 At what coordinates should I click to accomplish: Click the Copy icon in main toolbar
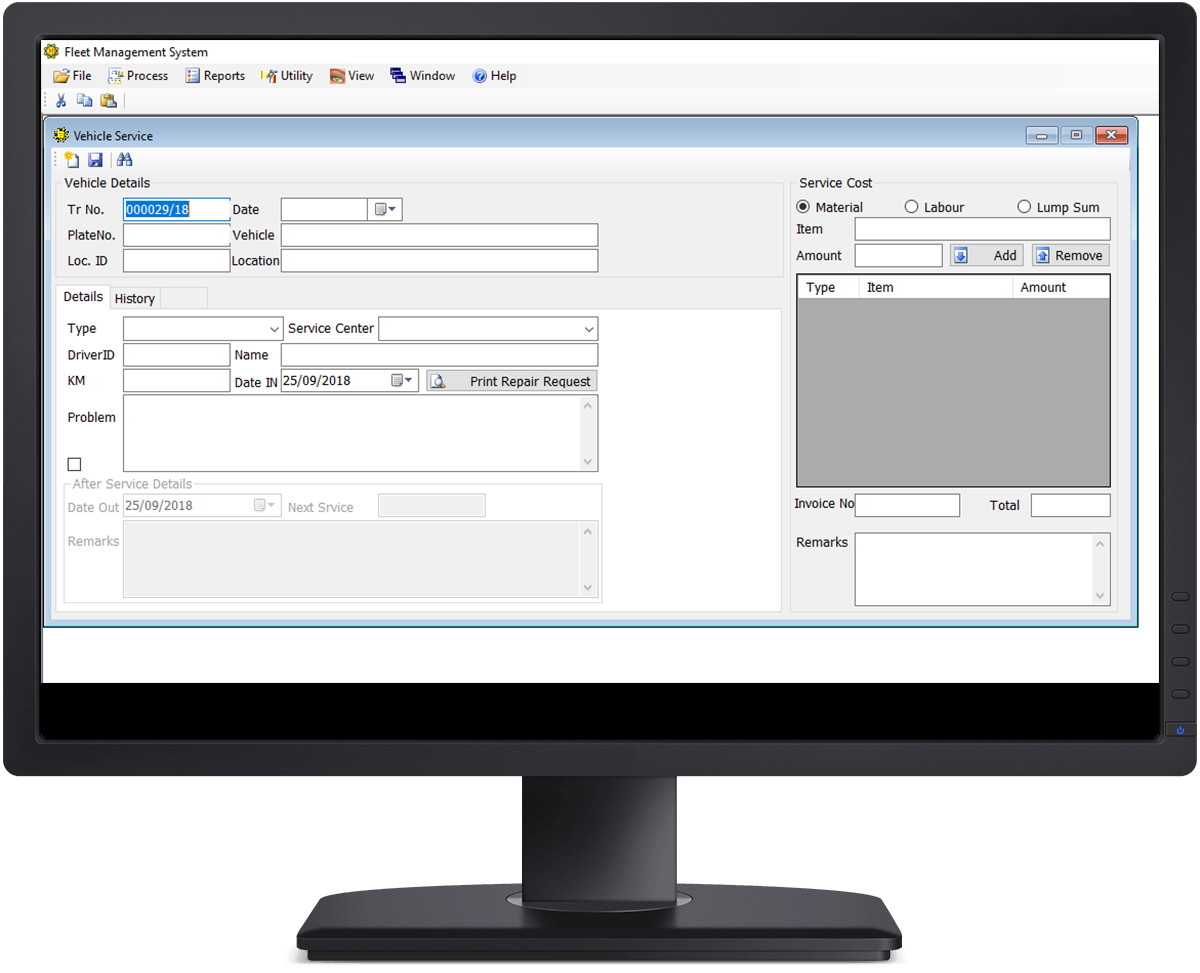pos(84,101)
